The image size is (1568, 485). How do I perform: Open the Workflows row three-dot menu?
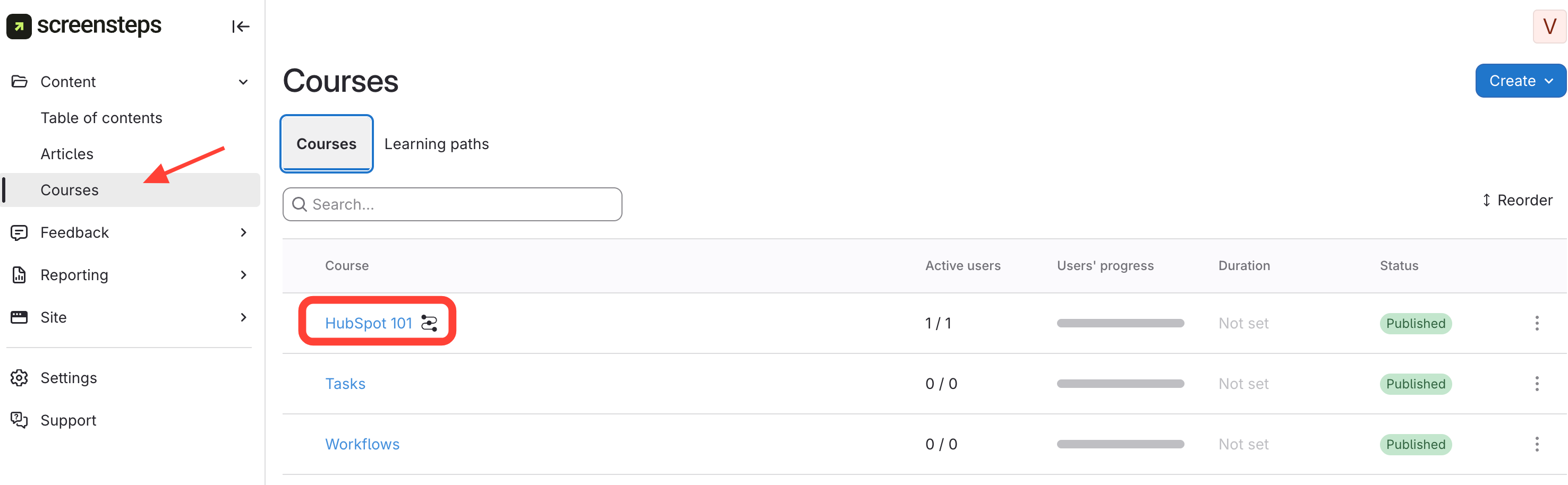tap(1536, 444)
